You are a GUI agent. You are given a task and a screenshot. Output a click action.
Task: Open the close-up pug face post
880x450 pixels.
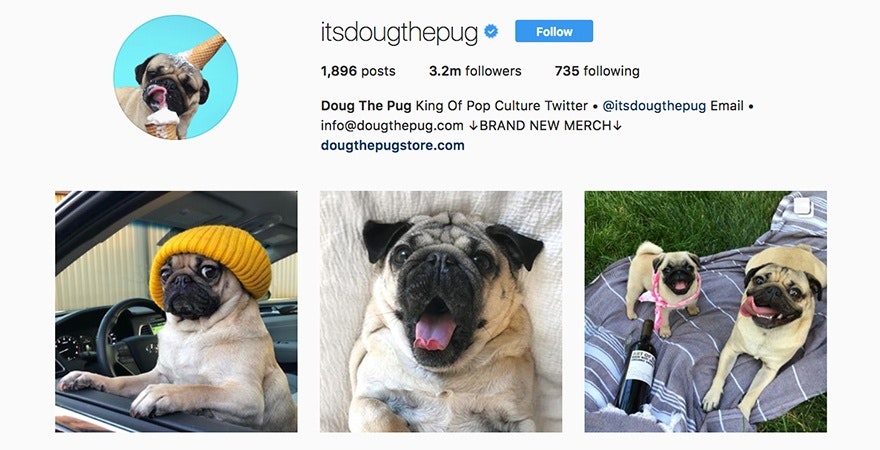tap(441, 311)
